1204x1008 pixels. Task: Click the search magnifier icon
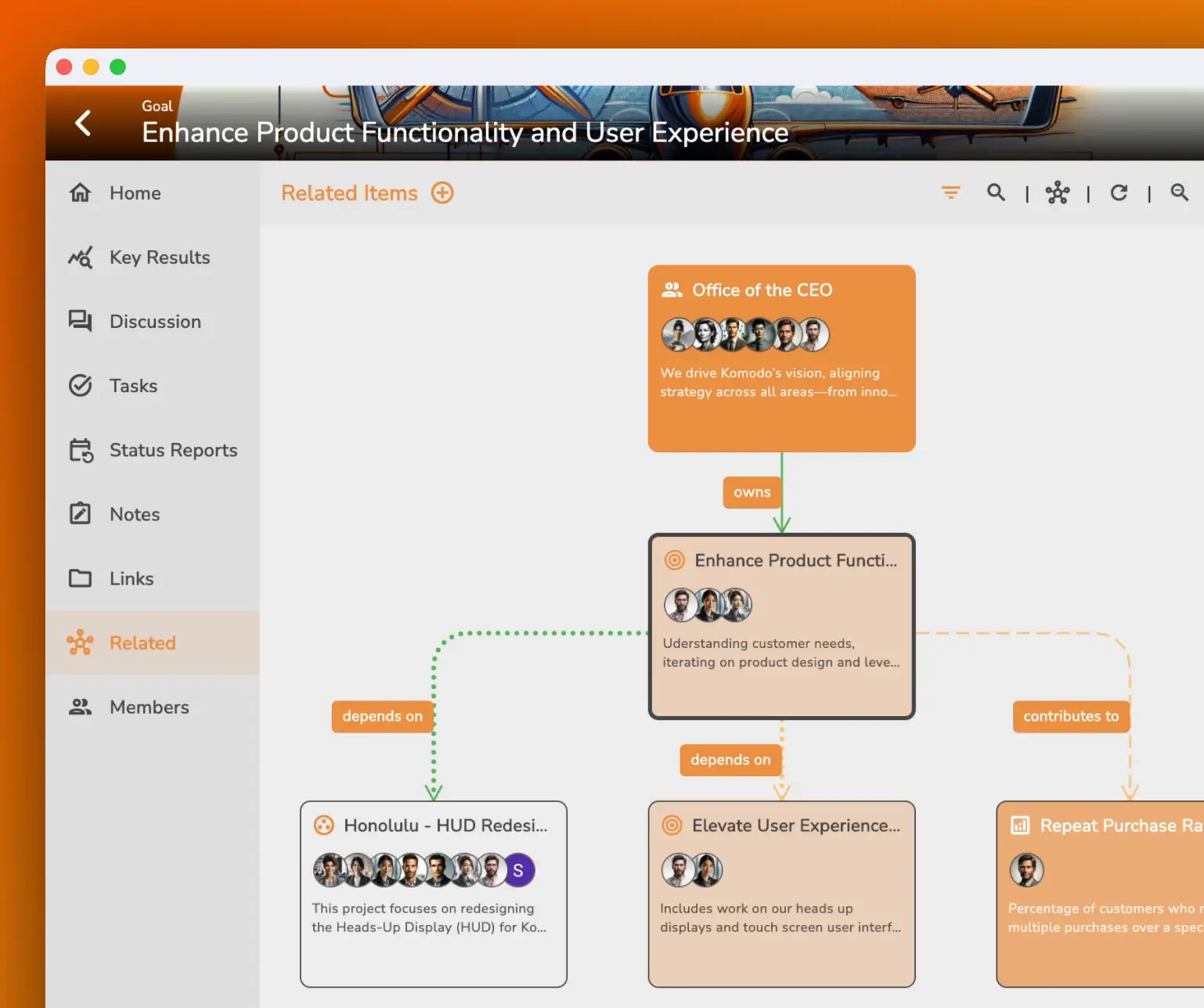tap(995, 193)
